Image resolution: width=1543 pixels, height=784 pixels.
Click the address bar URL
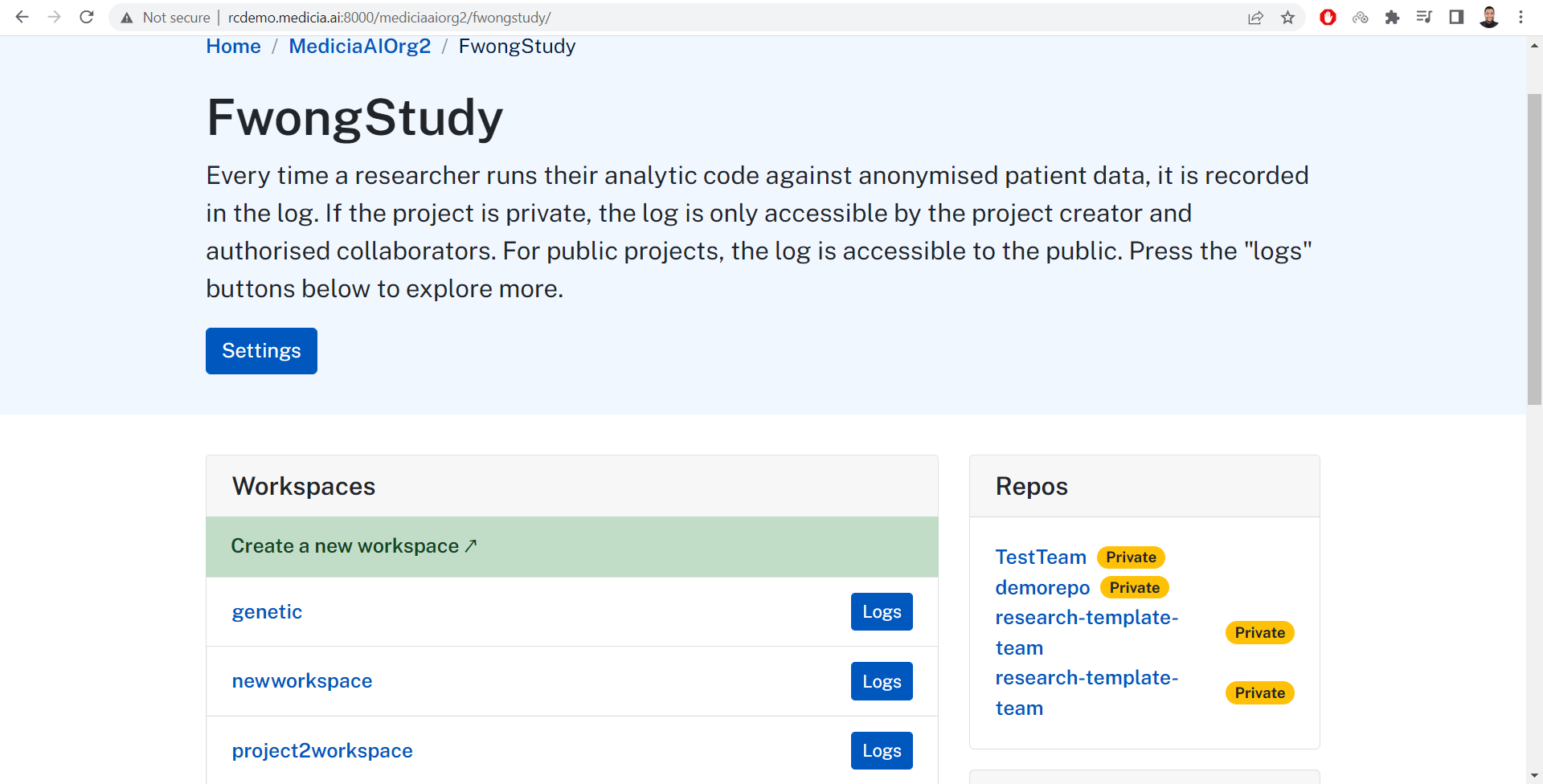[389, 18]
